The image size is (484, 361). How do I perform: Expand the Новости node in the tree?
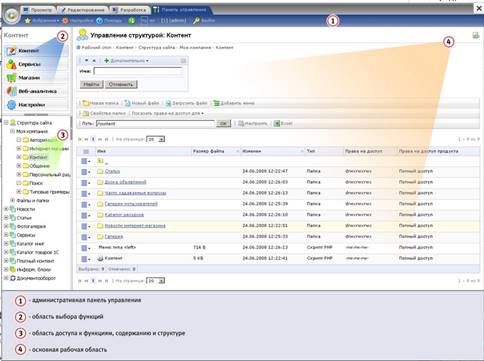(6, 209)
